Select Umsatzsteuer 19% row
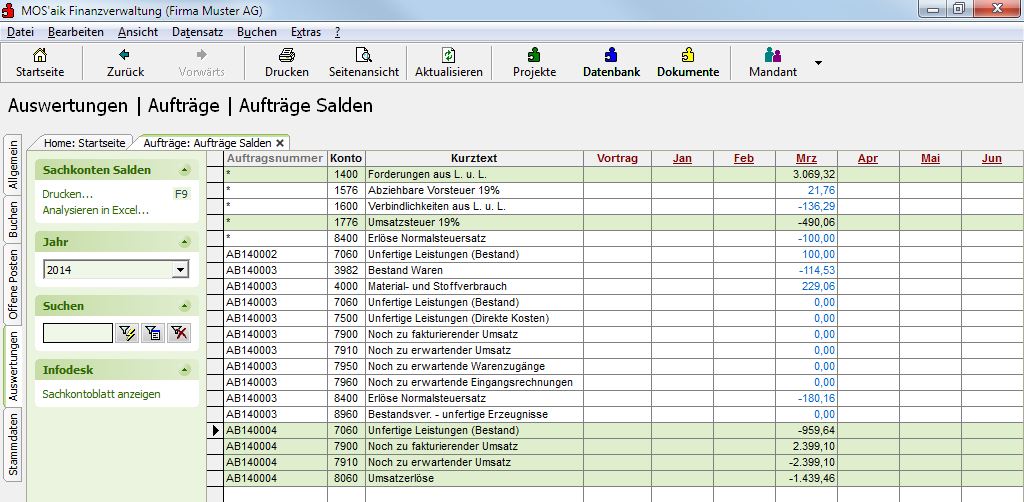This screenshot has width=1024, height=502. pyautogui.click(x=615, y=222)
